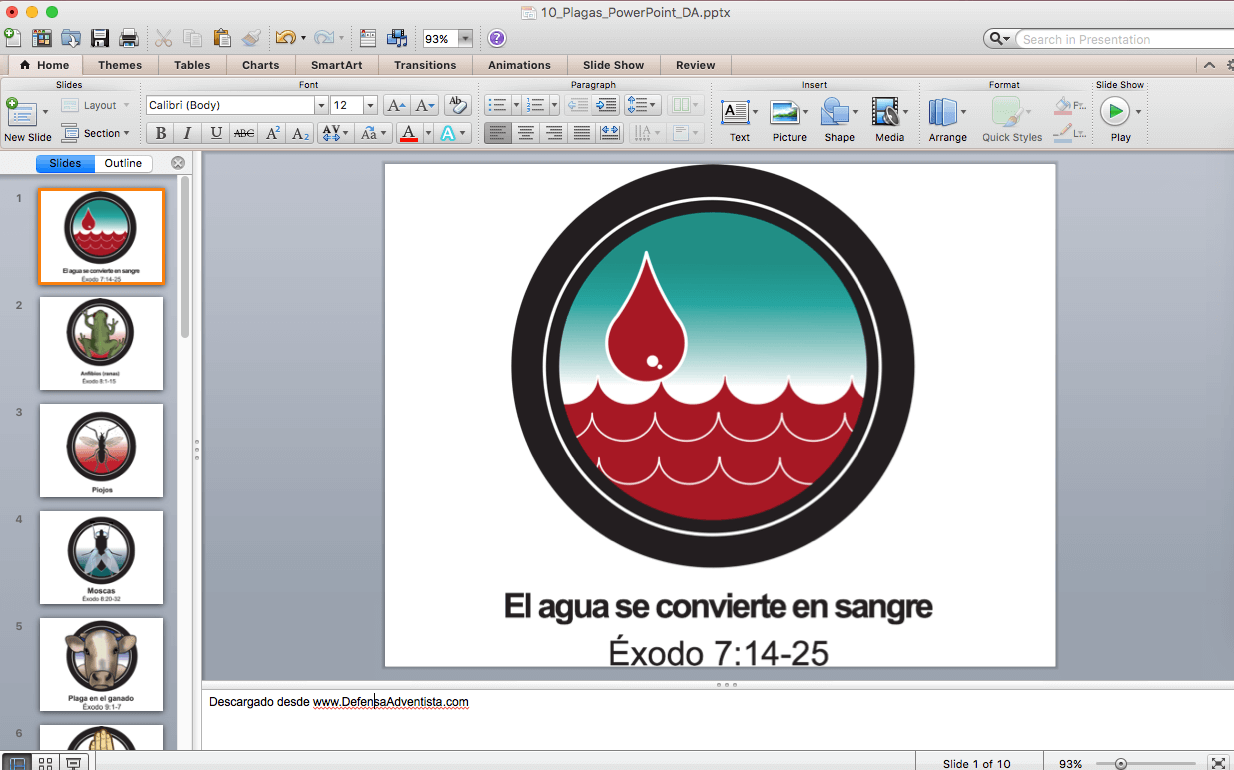The width and height of the screenshot is (1234, 770).
Task: Print using the printer icon
Action: [x=129, y=38]
